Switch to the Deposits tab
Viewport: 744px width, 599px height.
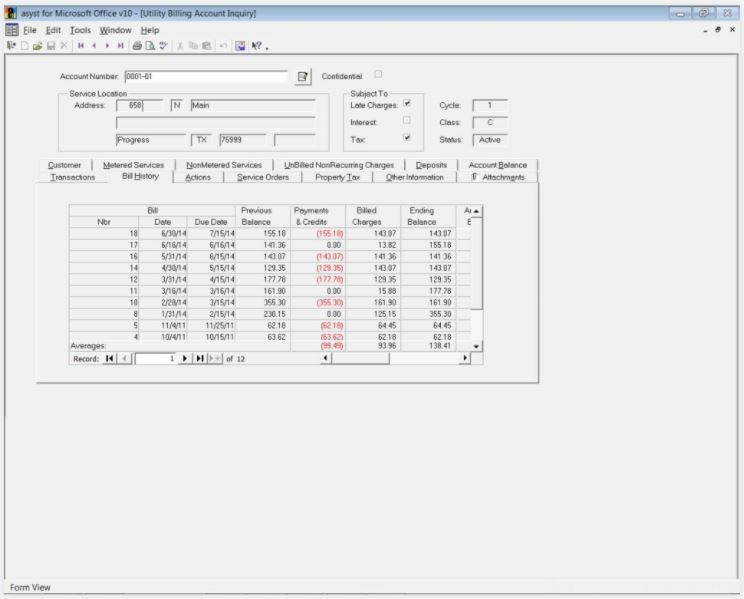tap(431, 165)
